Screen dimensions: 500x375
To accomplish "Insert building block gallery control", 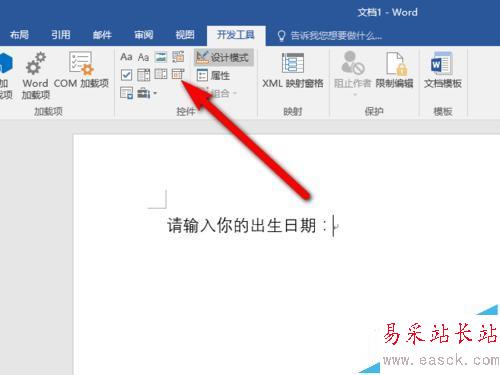I will tap(178, 57).
